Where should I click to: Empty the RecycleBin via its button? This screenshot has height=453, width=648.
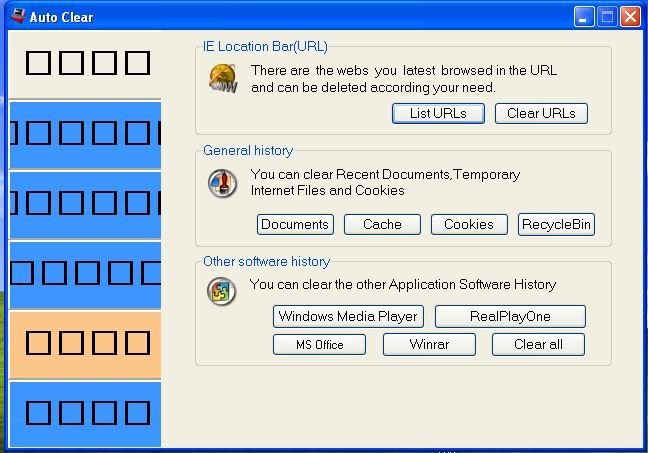point(556,224)
